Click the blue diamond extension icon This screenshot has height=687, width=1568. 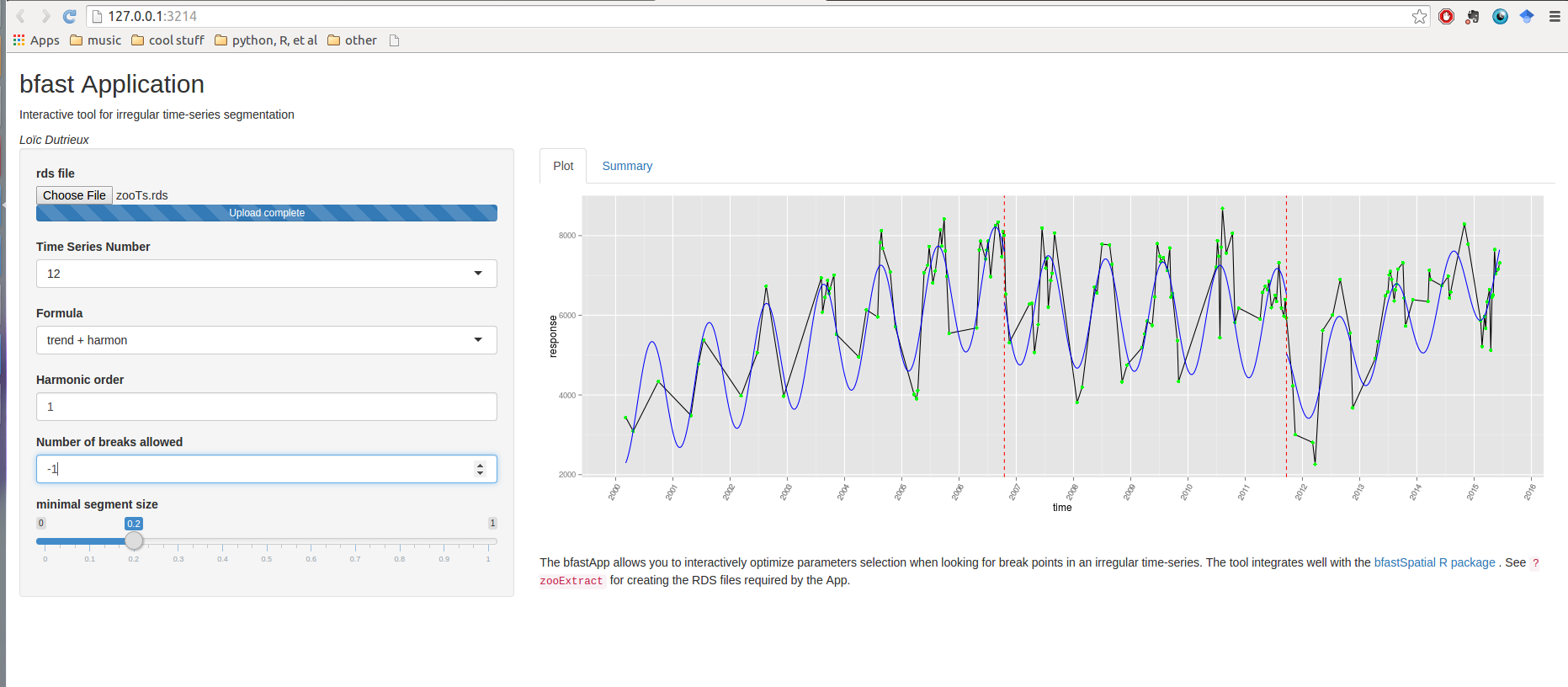click(x=1527, y=16)
